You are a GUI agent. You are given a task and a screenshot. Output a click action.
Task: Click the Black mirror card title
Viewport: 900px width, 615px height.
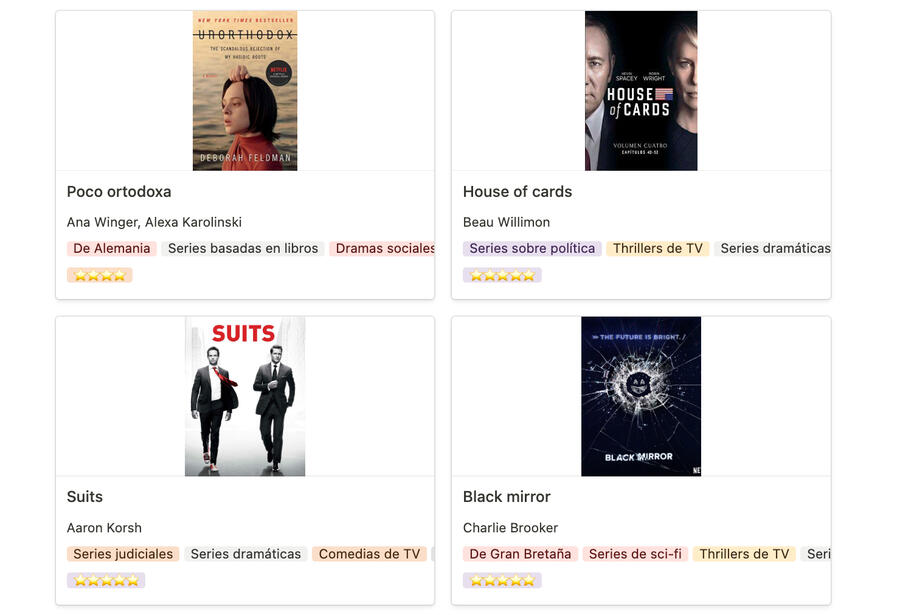(507, 497)
